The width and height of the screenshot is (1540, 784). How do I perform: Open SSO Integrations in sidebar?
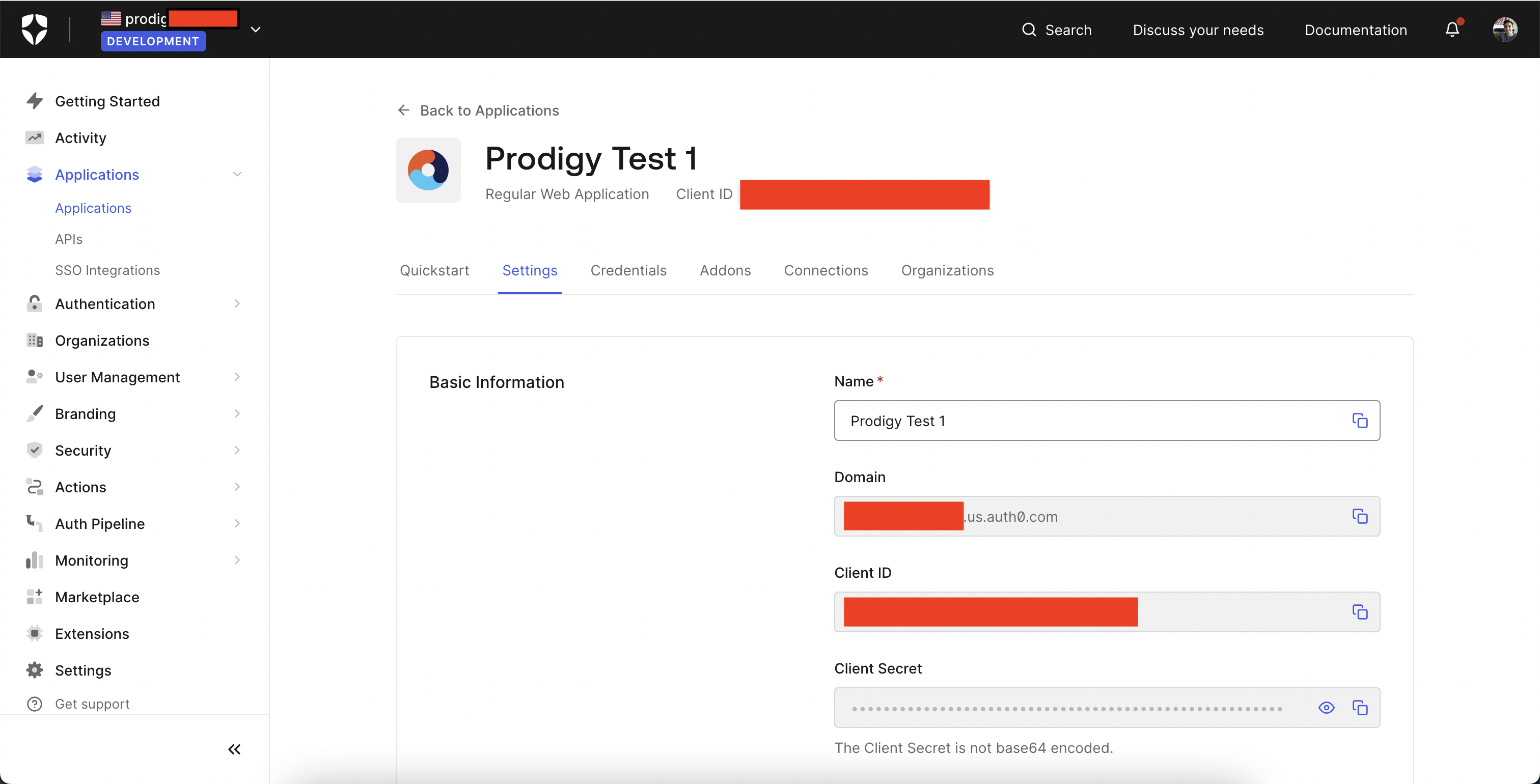pyautogui.click(x=107, y=270)
